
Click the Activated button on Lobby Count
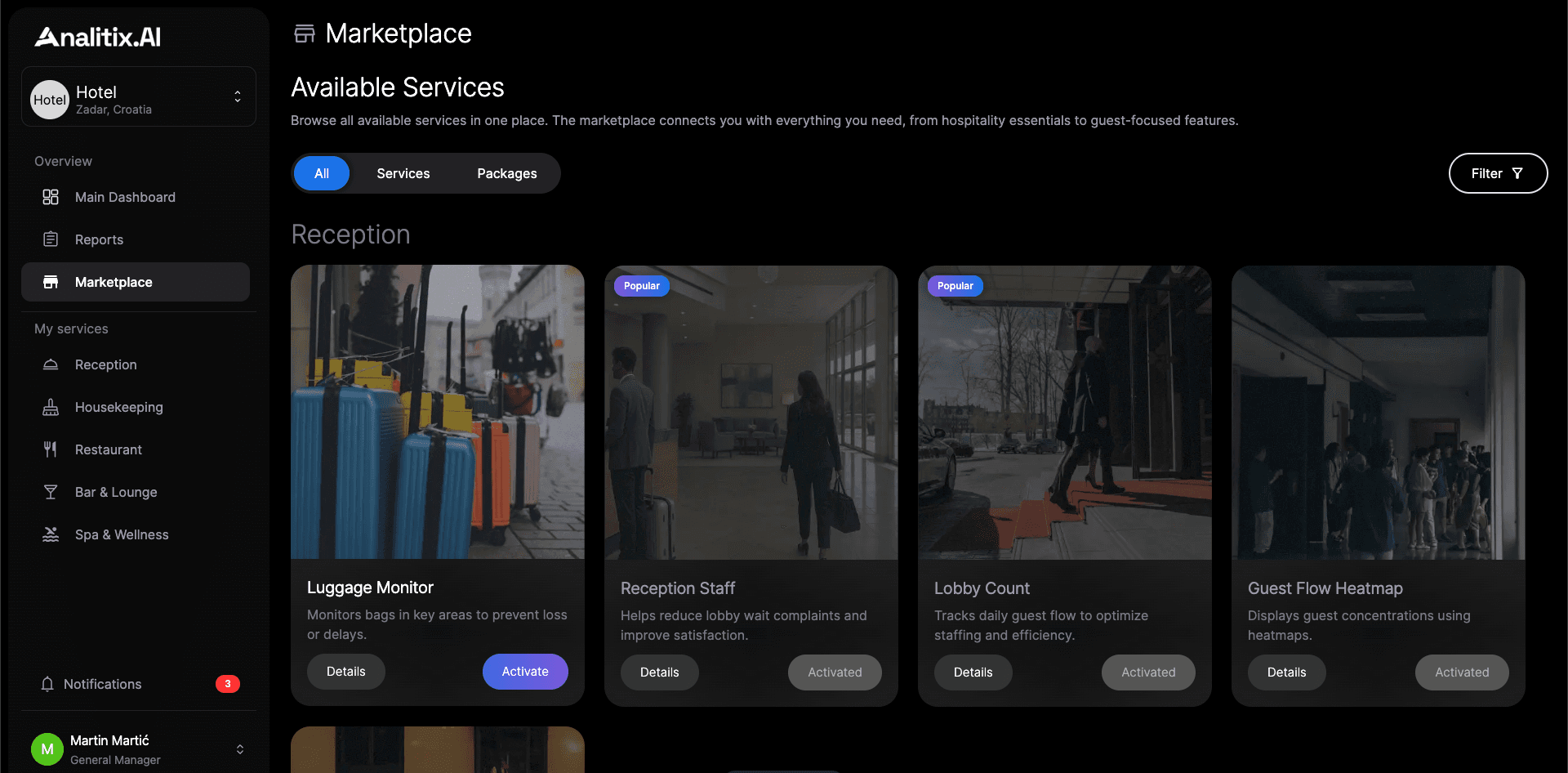coord(1147,672)
